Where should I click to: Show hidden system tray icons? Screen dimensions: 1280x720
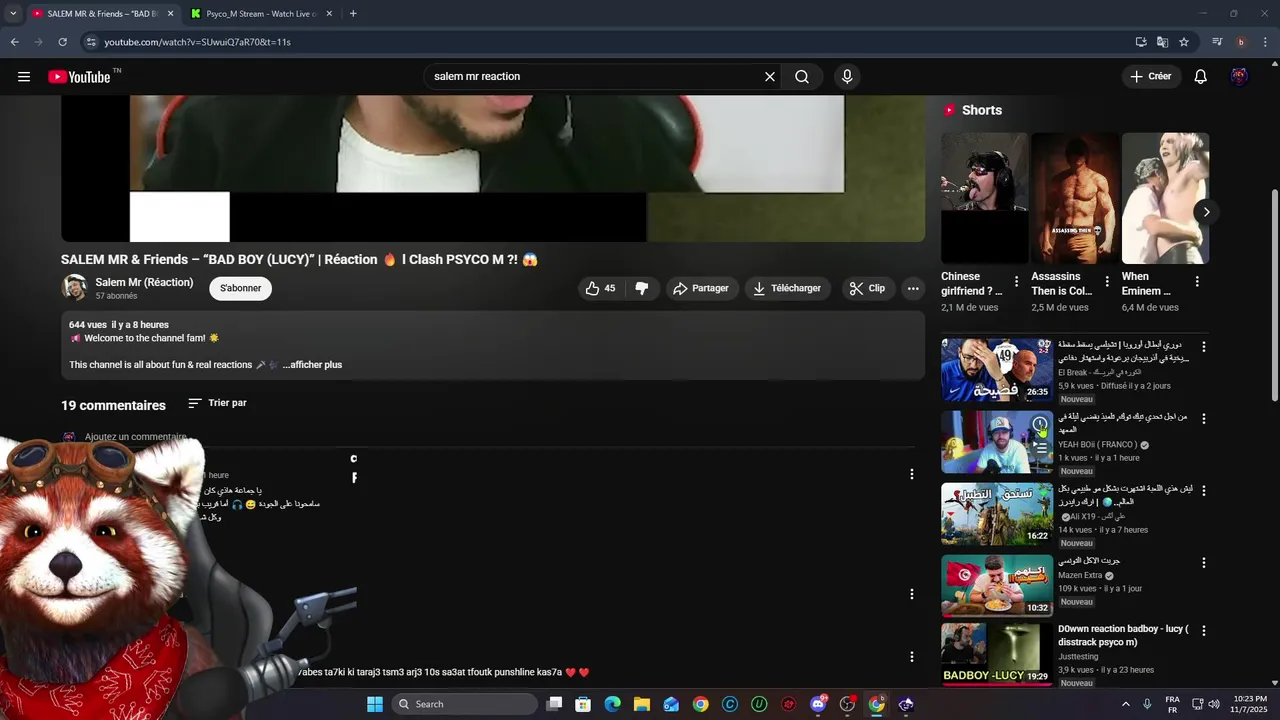[x=1125, y=704]
